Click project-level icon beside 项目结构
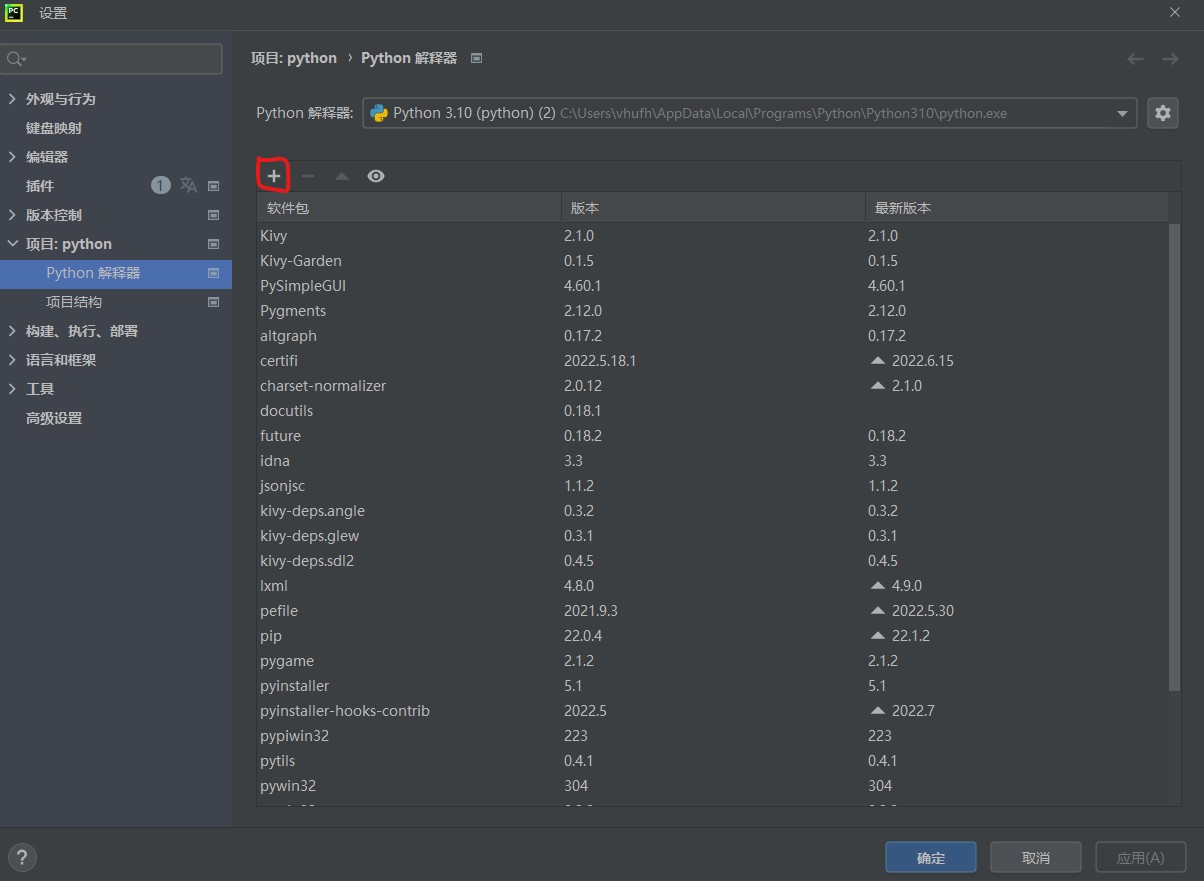This screenshot has height=881, width=1204. tap(213, 302)
